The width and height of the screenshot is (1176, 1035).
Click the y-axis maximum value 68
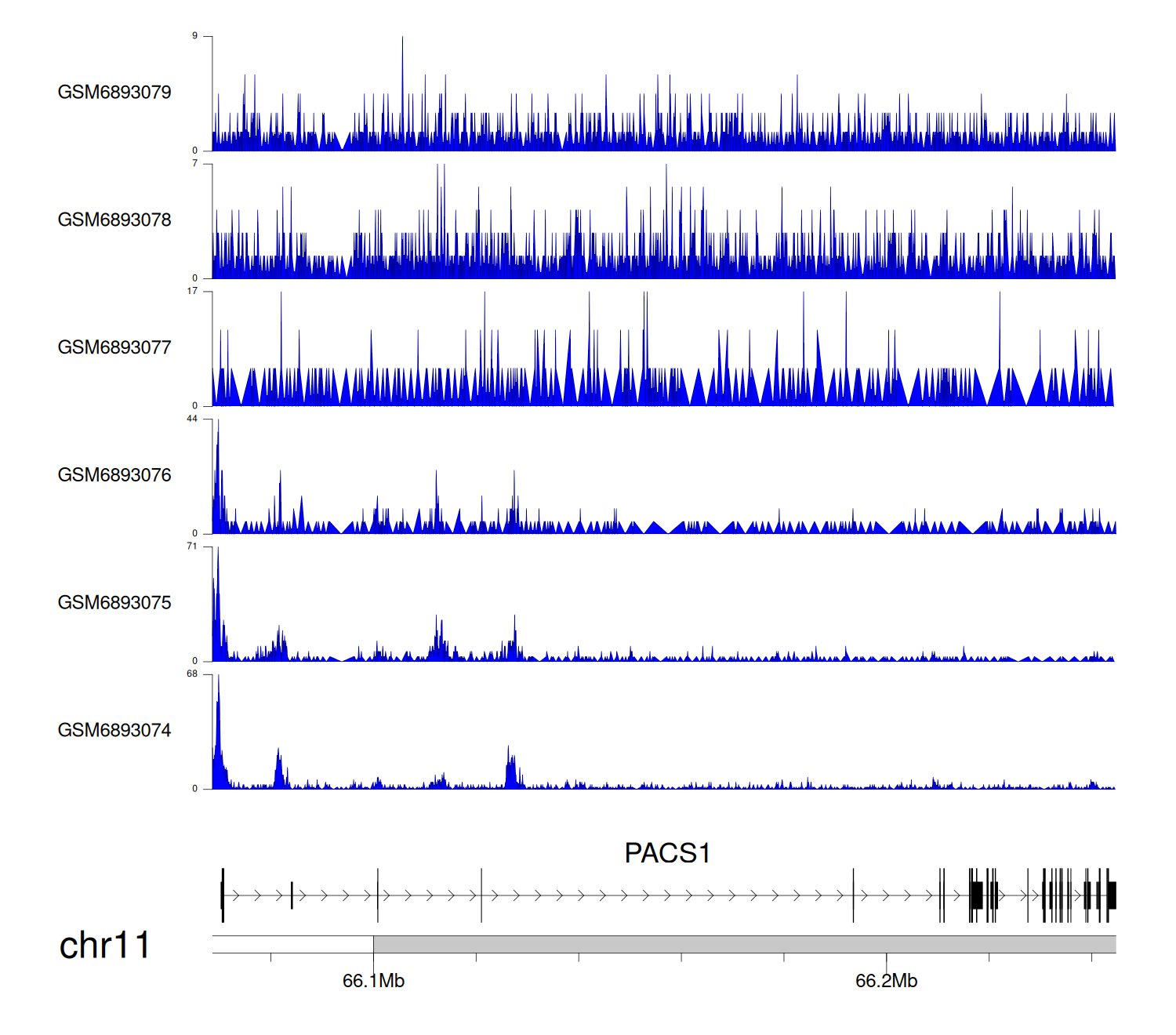pos(192,674)
